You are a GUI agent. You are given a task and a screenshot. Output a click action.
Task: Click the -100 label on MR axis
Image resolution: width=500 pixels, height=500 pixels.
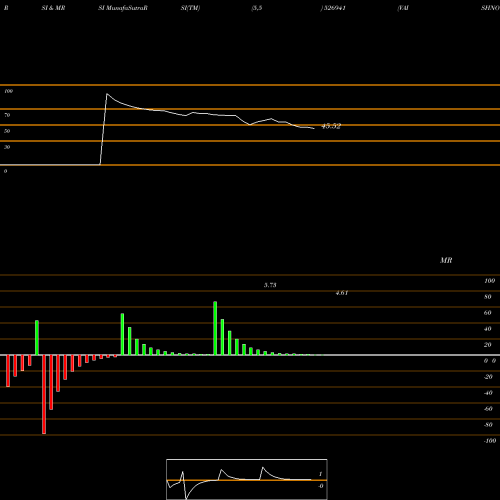490,441
